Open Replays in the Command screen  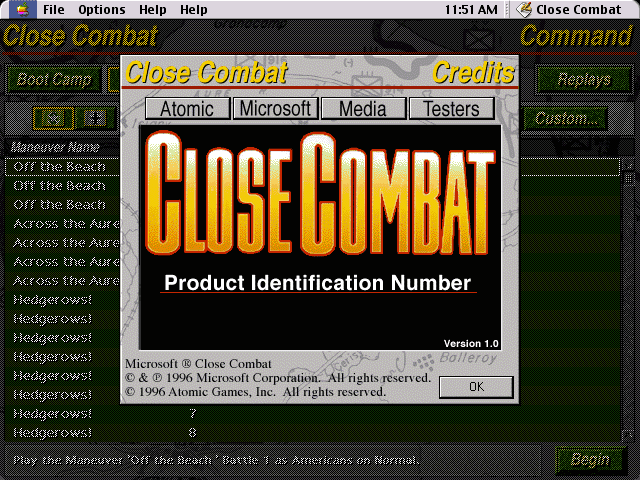coord(584,80)
